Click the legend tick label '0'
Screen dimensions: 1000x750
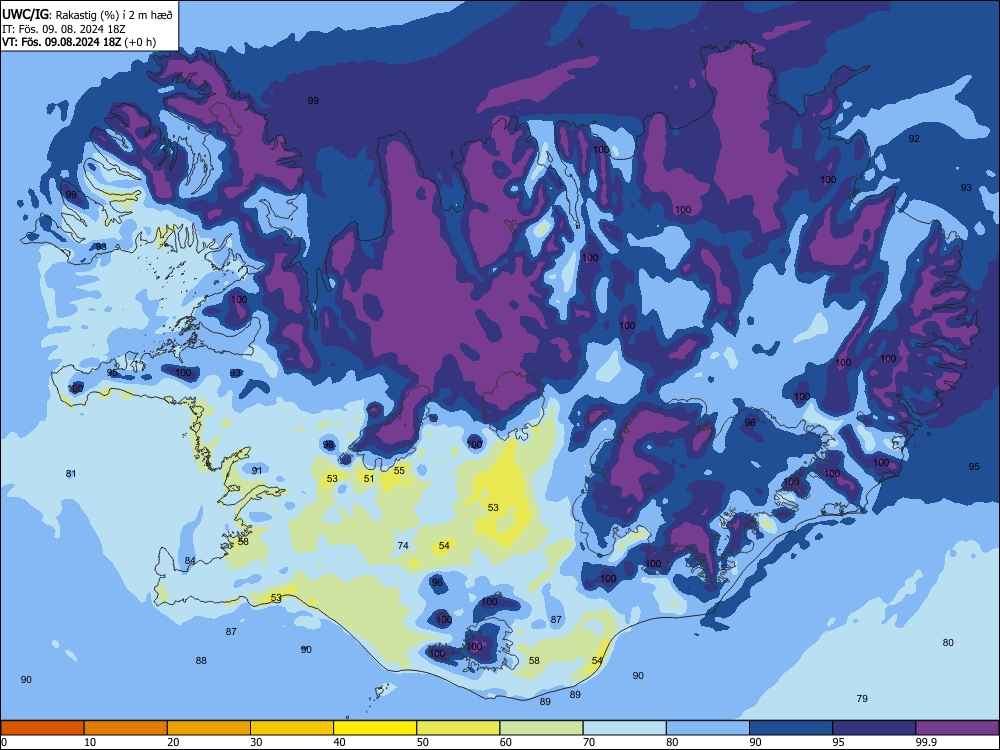(4, 742)
